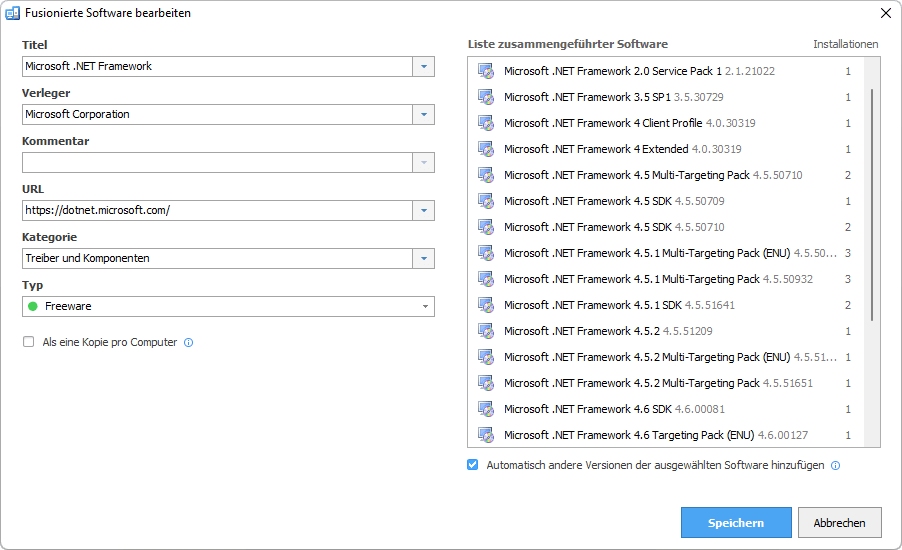Open the Kategorie dropdown arrow

click(x=424, y=258)
